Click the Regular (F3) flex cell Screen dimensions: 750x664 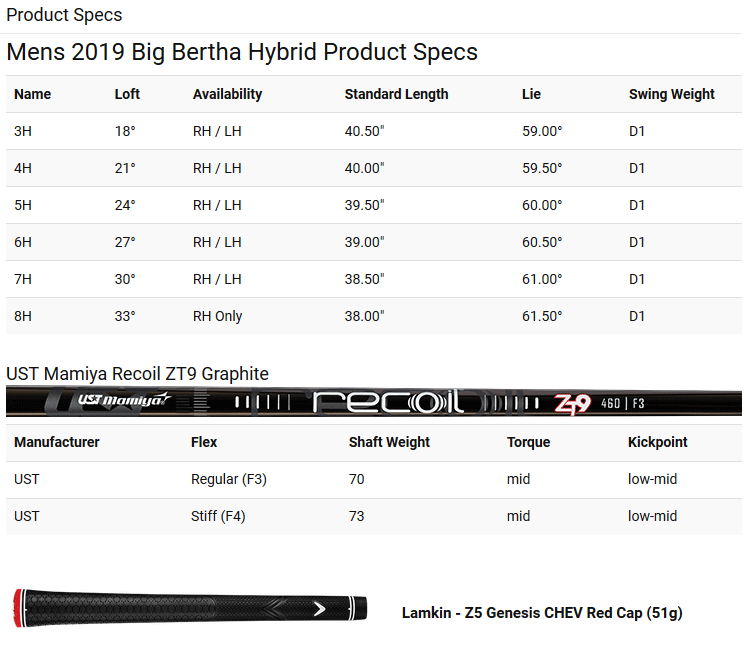229,479
